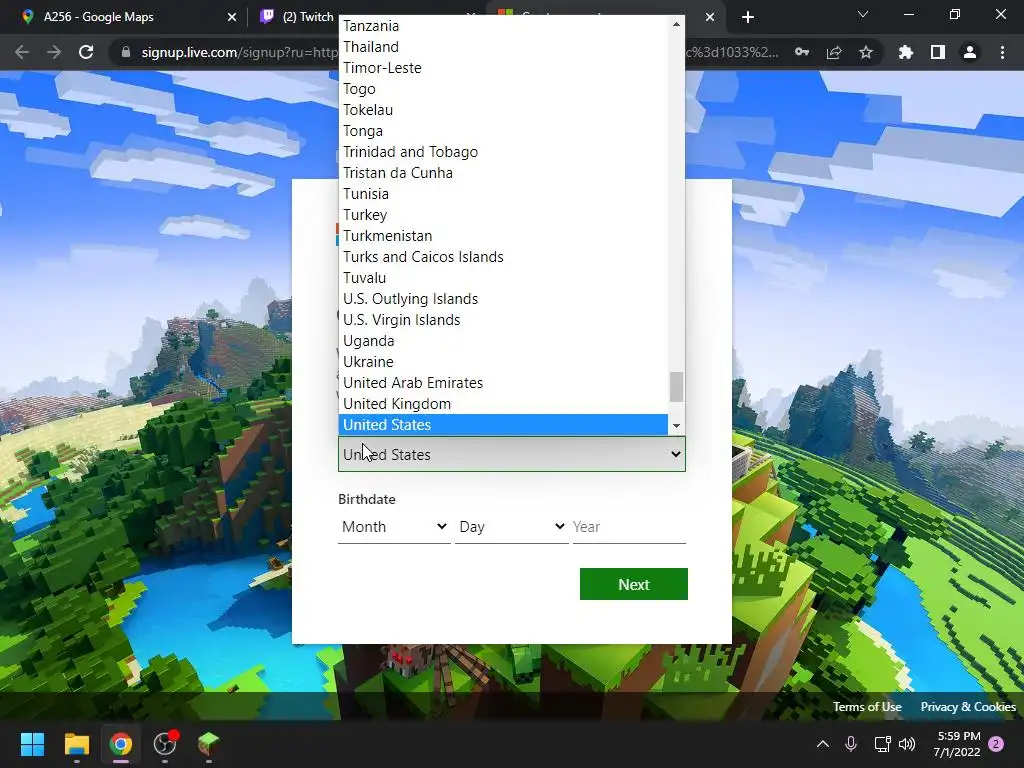Select Timor-Leste in dropdown list
1024x768 pixels.
tap(503, 68)
